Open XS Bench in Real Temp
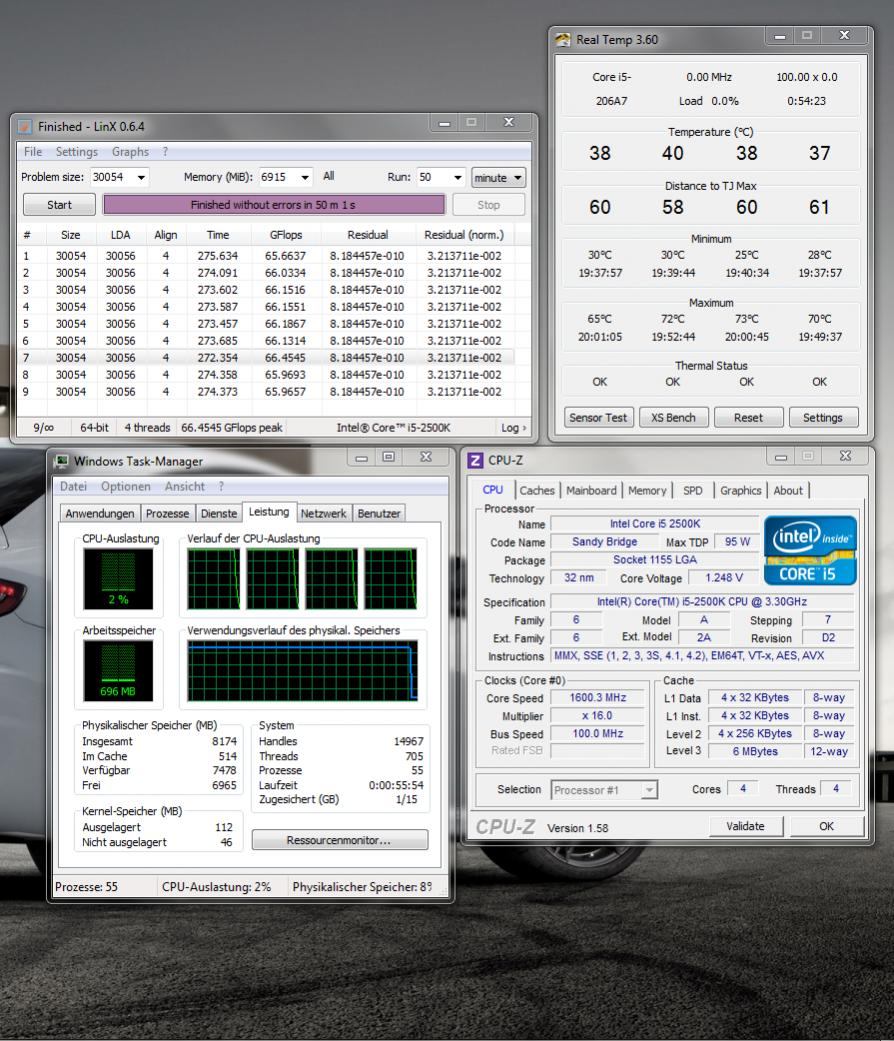894x1041 pixels. pyautogui.click(x=673, y=418)
